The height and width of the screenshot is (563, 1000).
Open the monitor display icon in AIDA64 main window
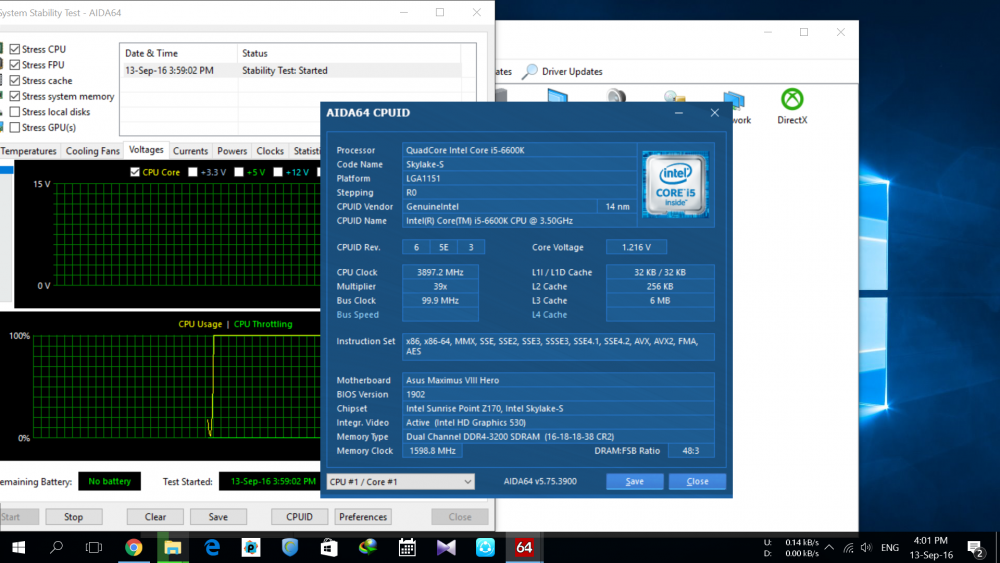tap(557, 96)
